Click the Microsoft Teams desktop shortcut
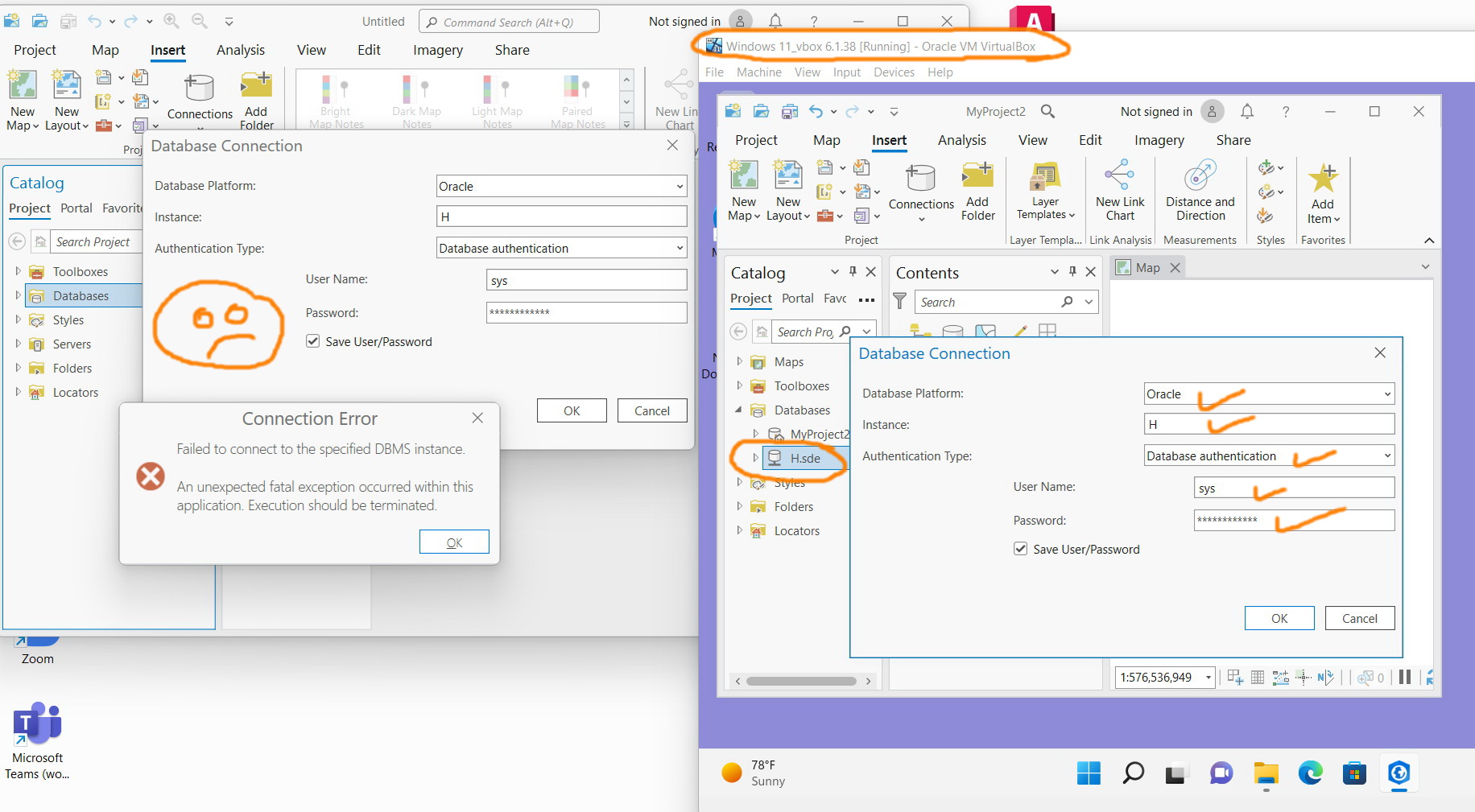This screenshot has width=1475, height=812. (x=37, y=740)
